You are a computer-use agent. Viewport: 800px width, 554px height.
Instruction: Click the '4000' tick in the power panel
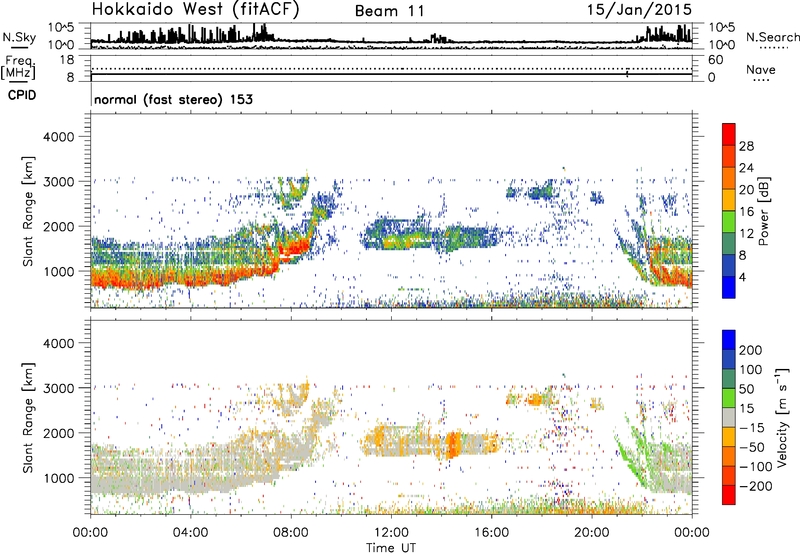tap(58, 137)
